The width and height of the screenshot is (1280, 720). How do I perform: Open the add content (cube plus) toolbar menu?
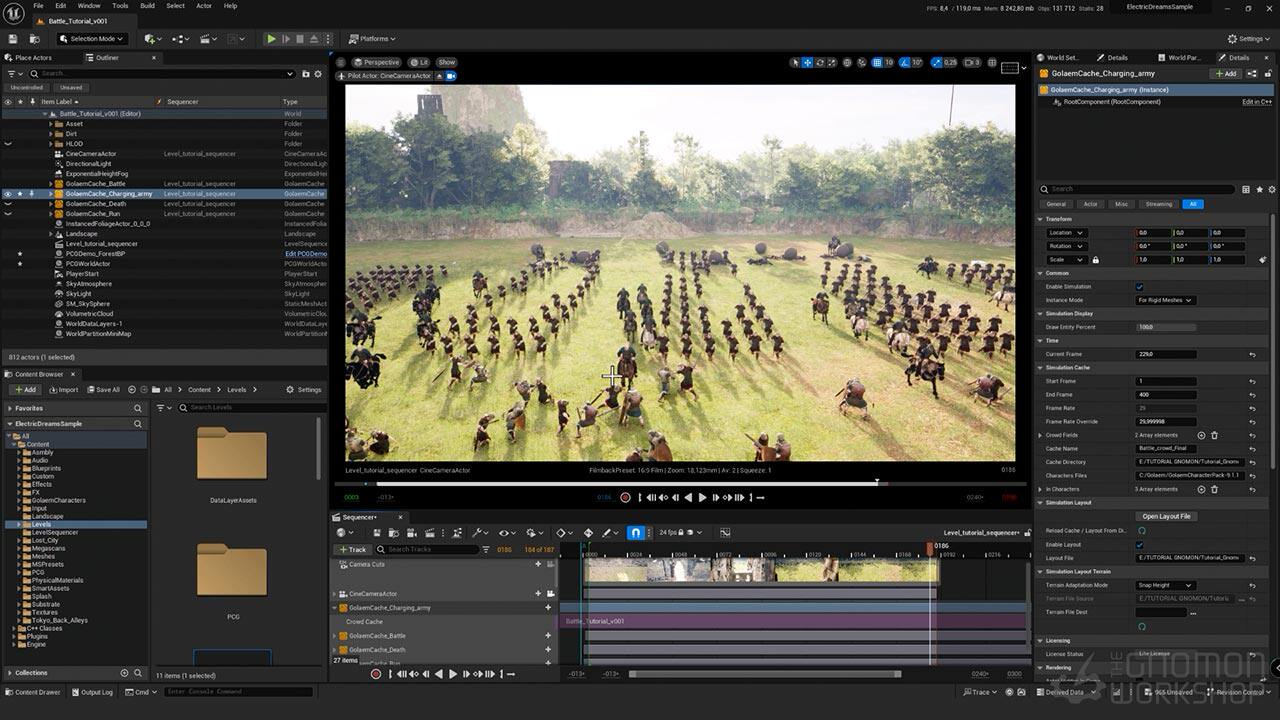pyautogui.click(x=152, y=39)
